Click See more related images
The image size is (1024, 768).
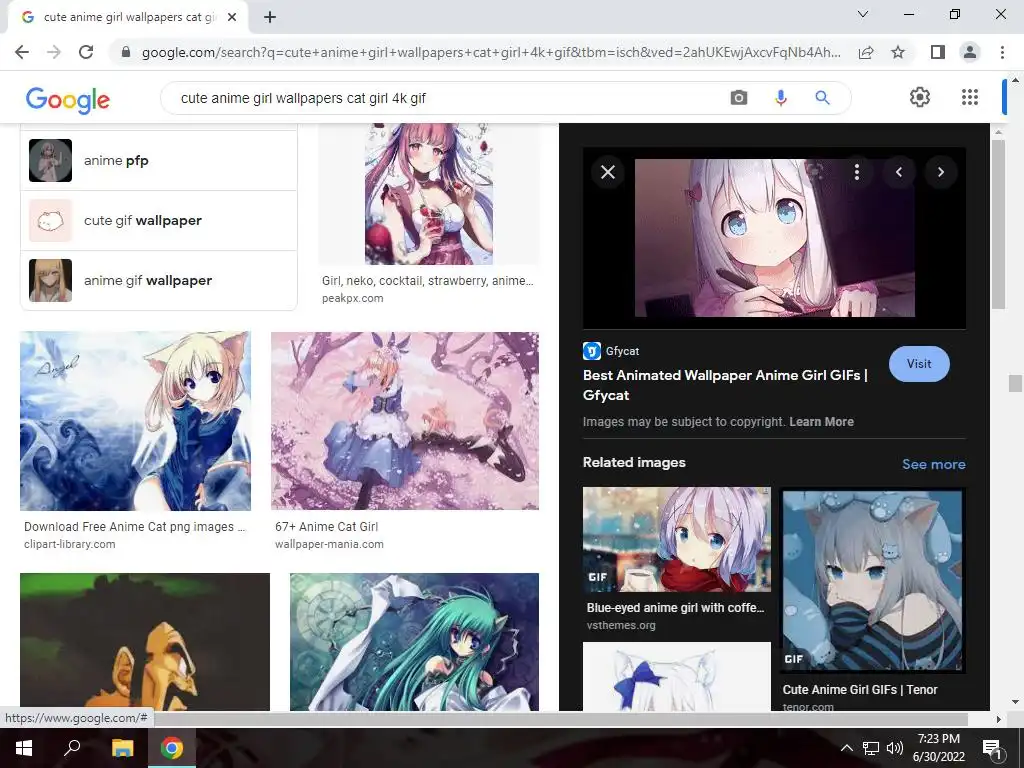click(933, 464)
